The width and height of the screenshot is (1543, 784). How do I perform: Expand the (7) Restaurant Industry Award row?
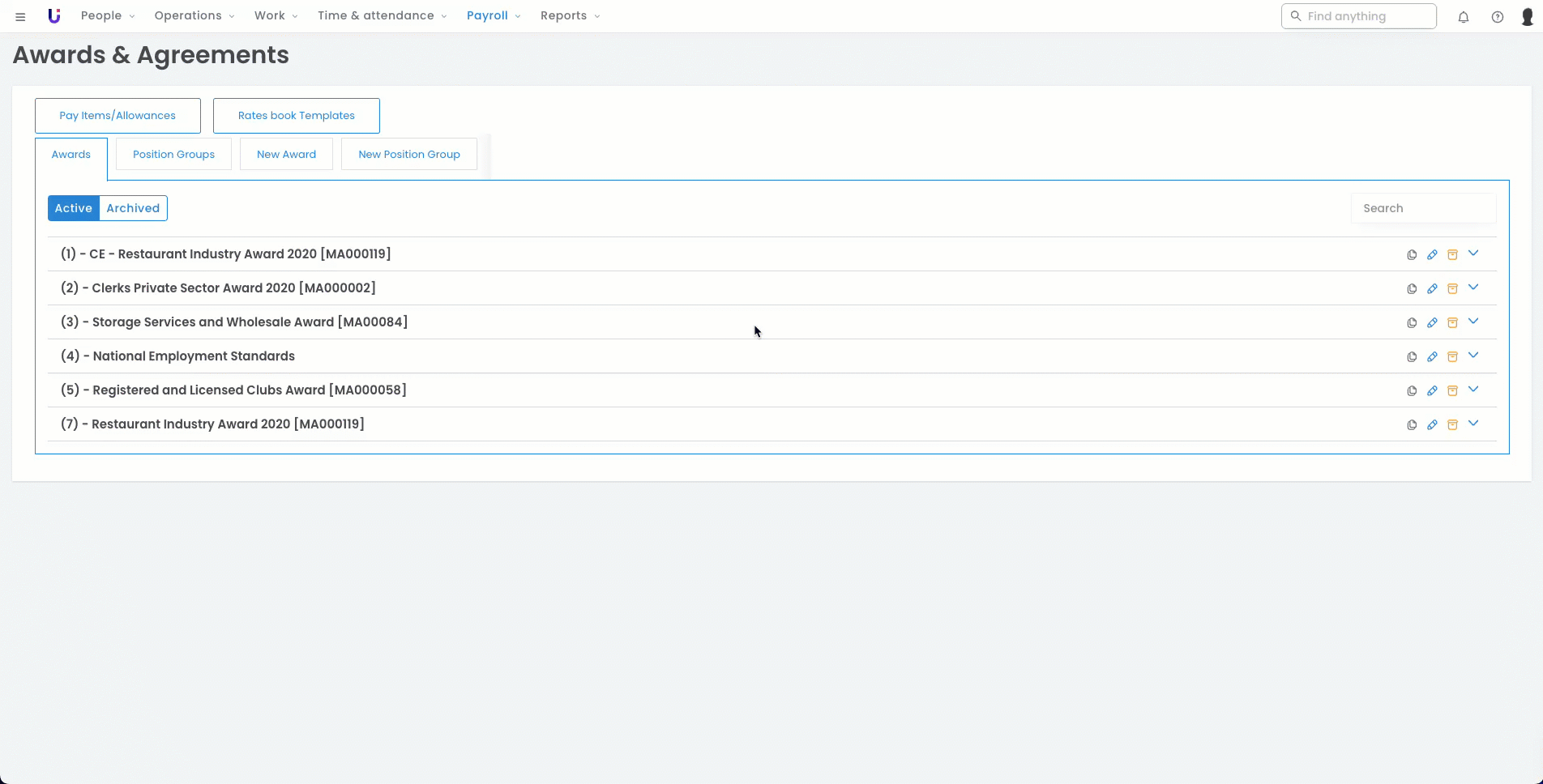[1473, 424]
